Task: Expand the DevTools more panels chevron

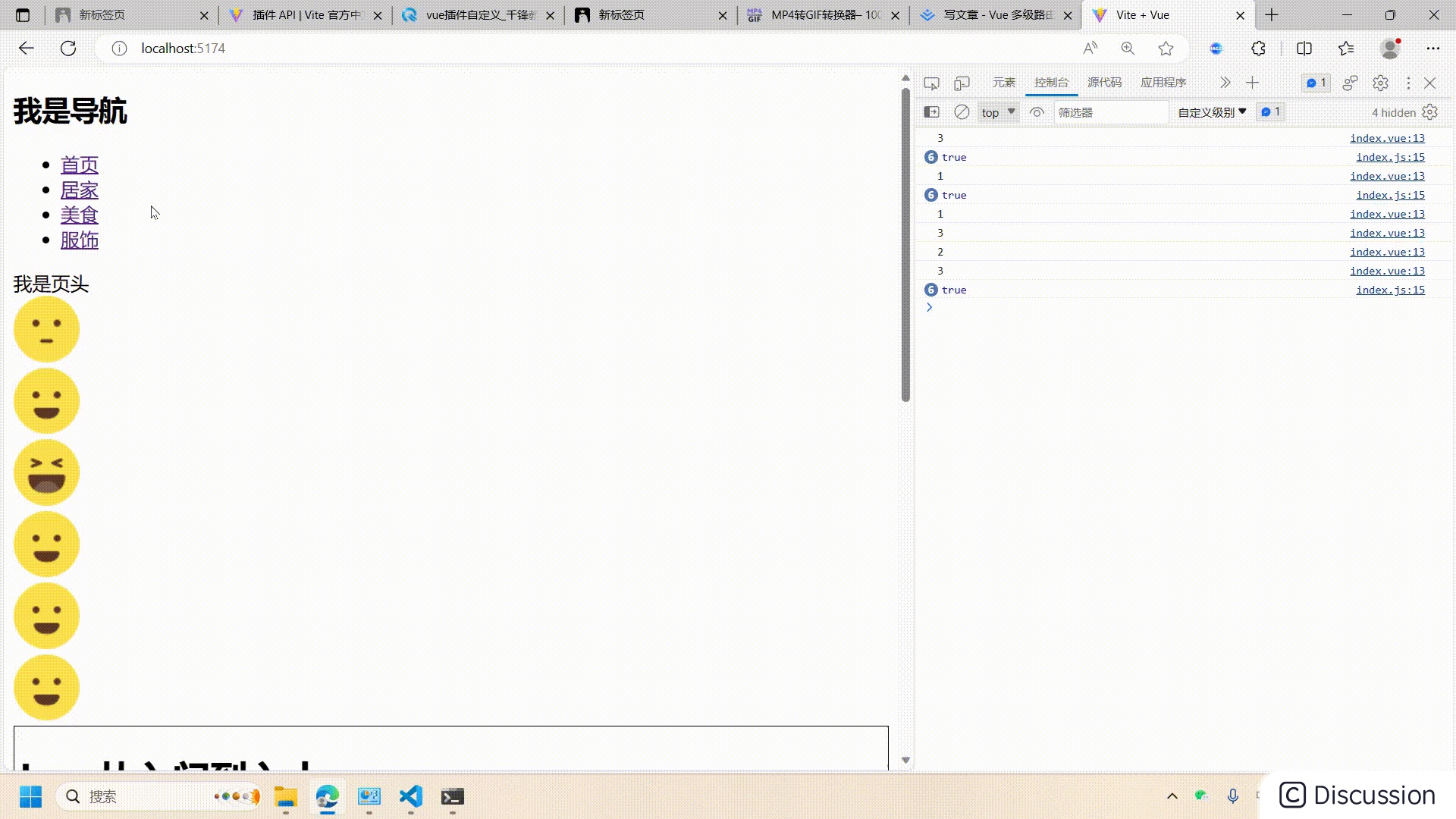Action: 1223,82
